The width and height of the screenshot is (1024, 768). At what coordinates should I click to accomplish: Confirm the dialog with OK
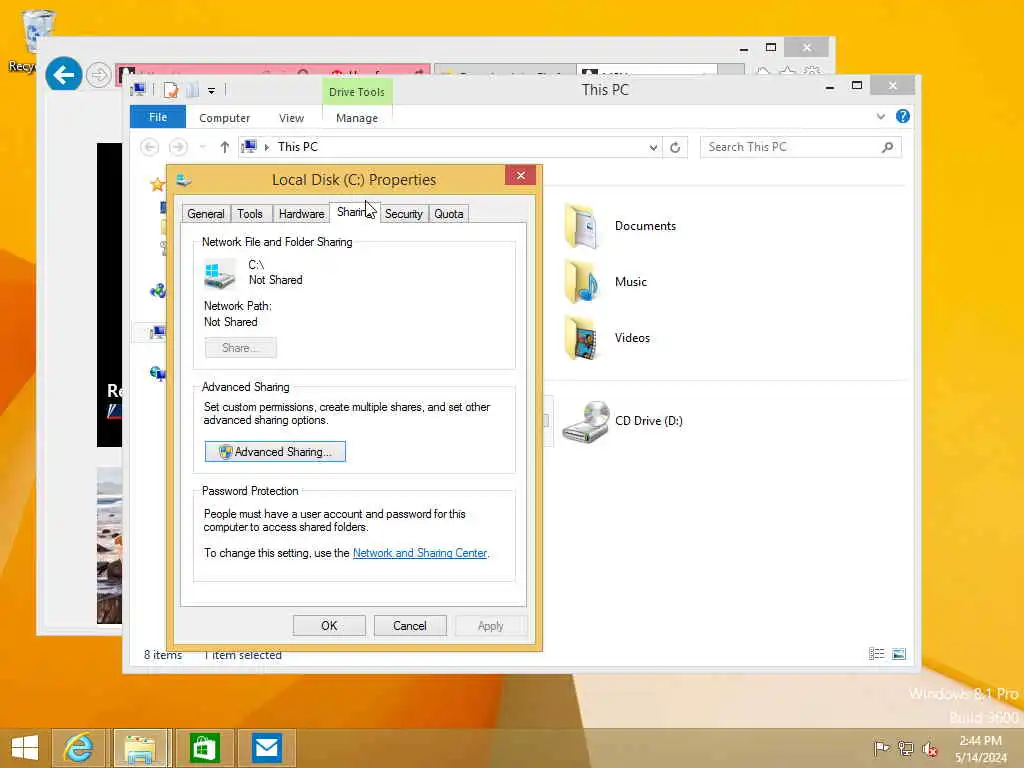329,626
